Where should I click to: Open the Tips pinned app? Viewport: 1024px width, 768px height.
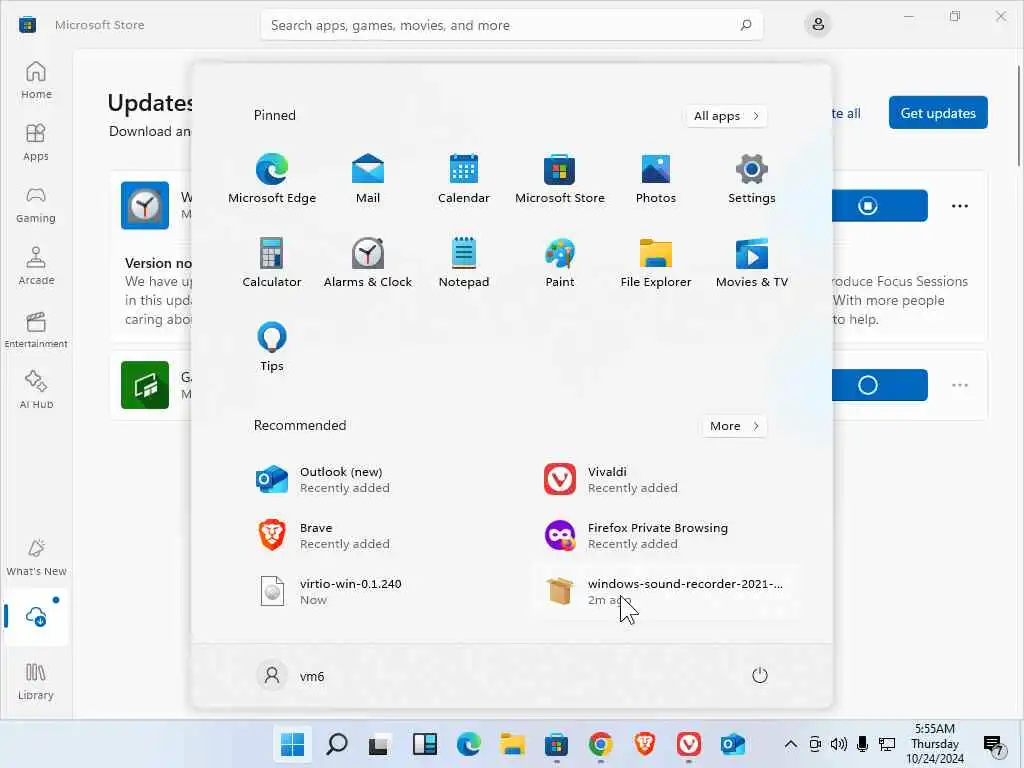tap(272, 347)
